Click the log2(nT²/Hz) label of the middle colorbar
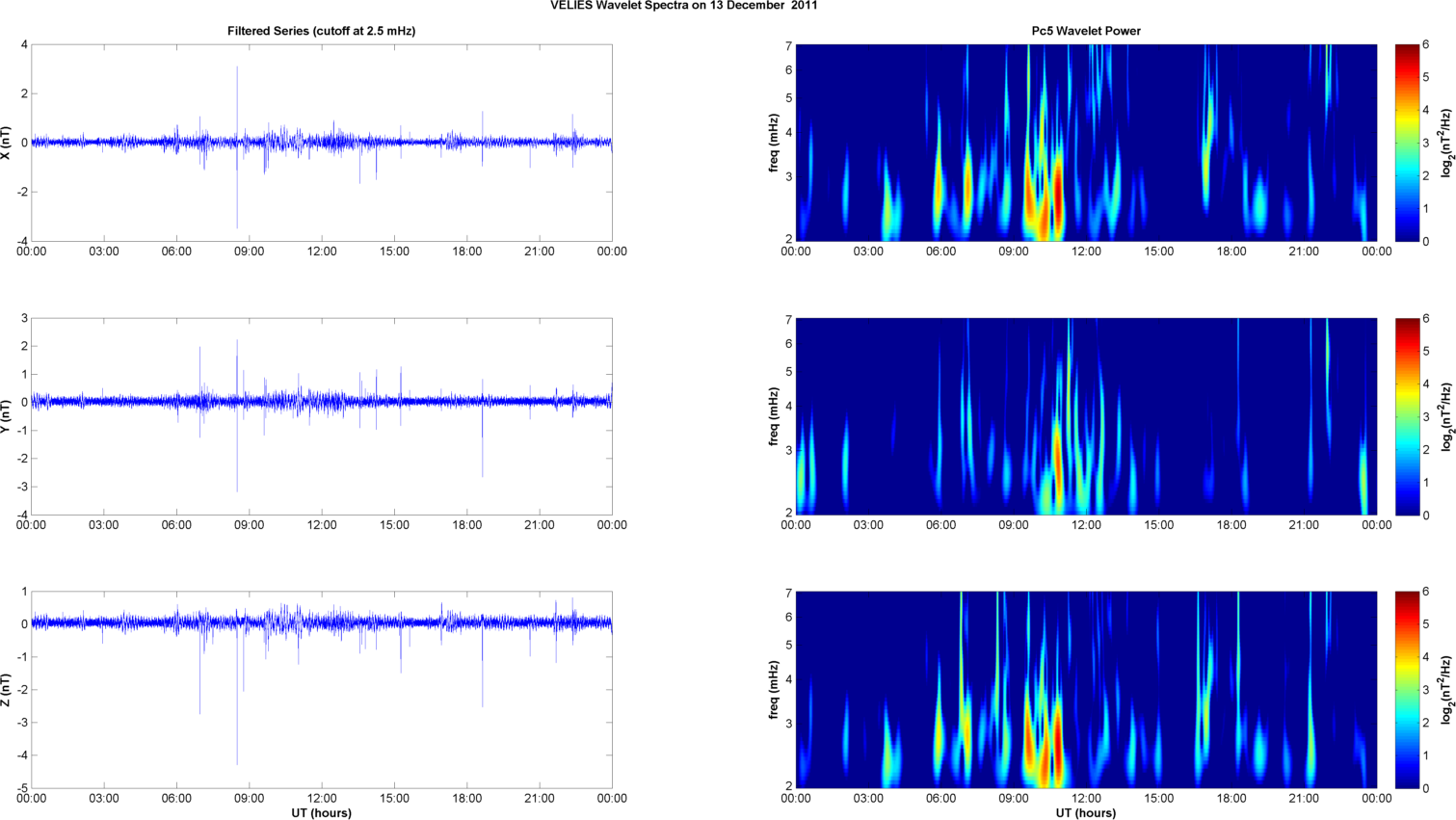Viewport: 1456px width, 820px height. (1446, 416)
